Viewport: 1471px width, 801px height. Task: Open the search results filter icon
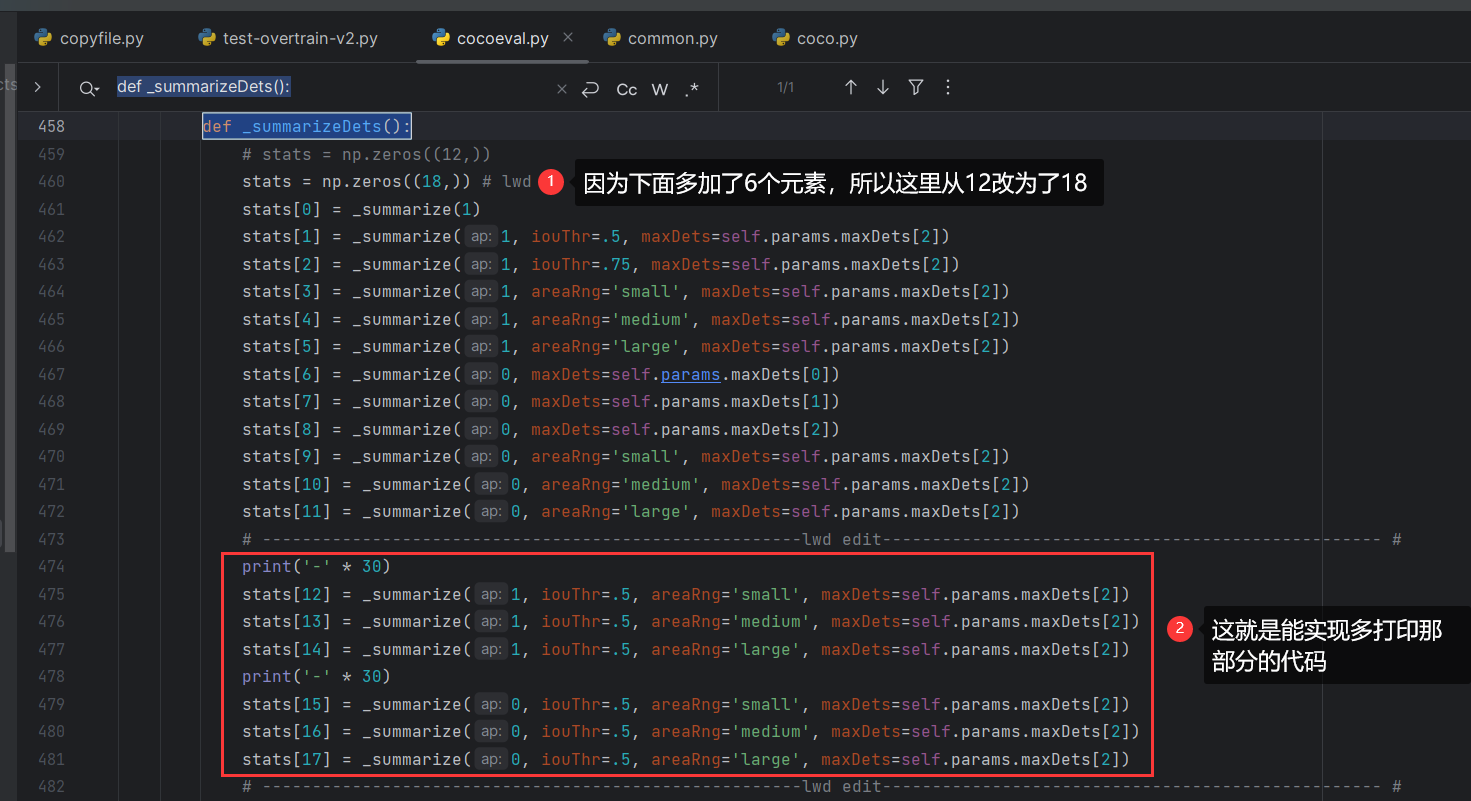click(916, 88)
